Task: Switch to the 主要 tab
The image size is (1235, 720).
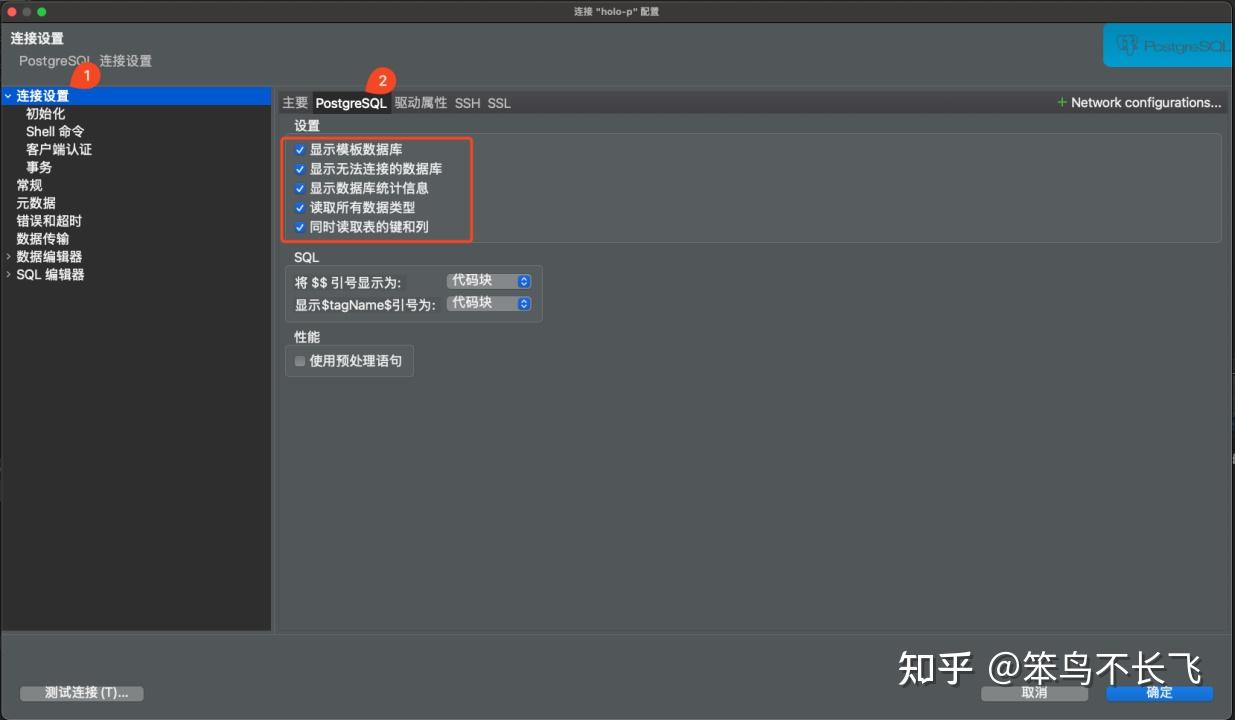Action: [294, 102]
